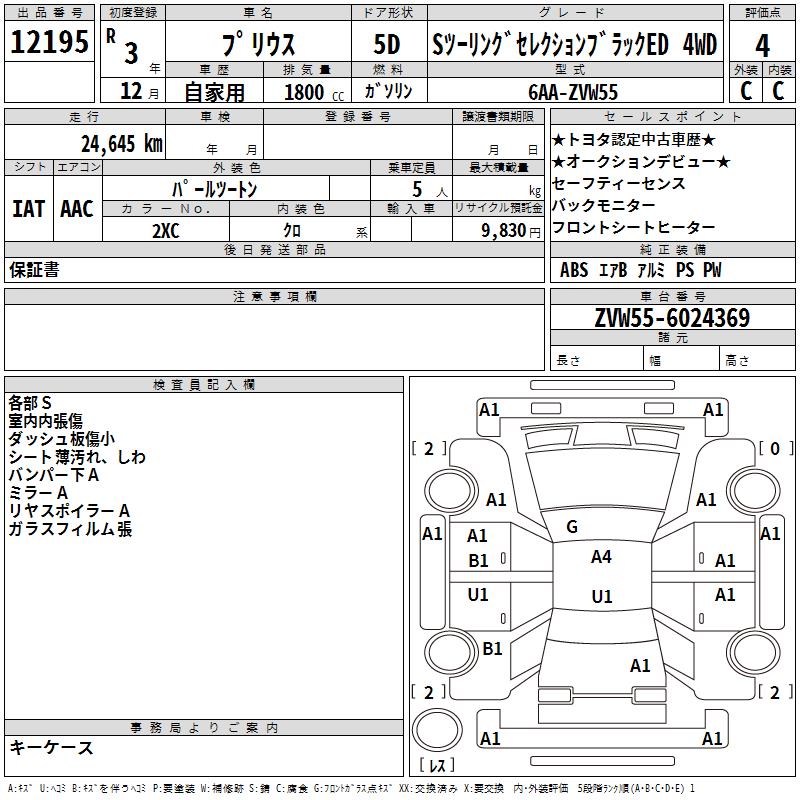This screenshot has width=800, height=800.
Task: Click the car name プリウス
Action: point(257,45)
